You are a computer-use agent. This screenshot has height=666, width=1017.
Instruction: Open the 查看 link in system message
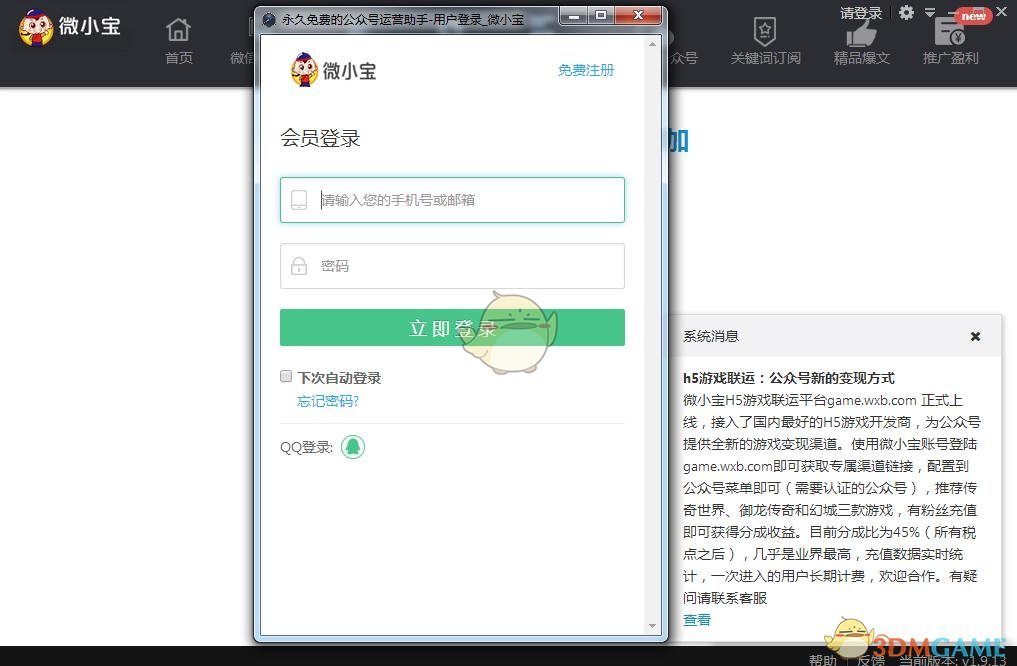click(x=696, y=619)
